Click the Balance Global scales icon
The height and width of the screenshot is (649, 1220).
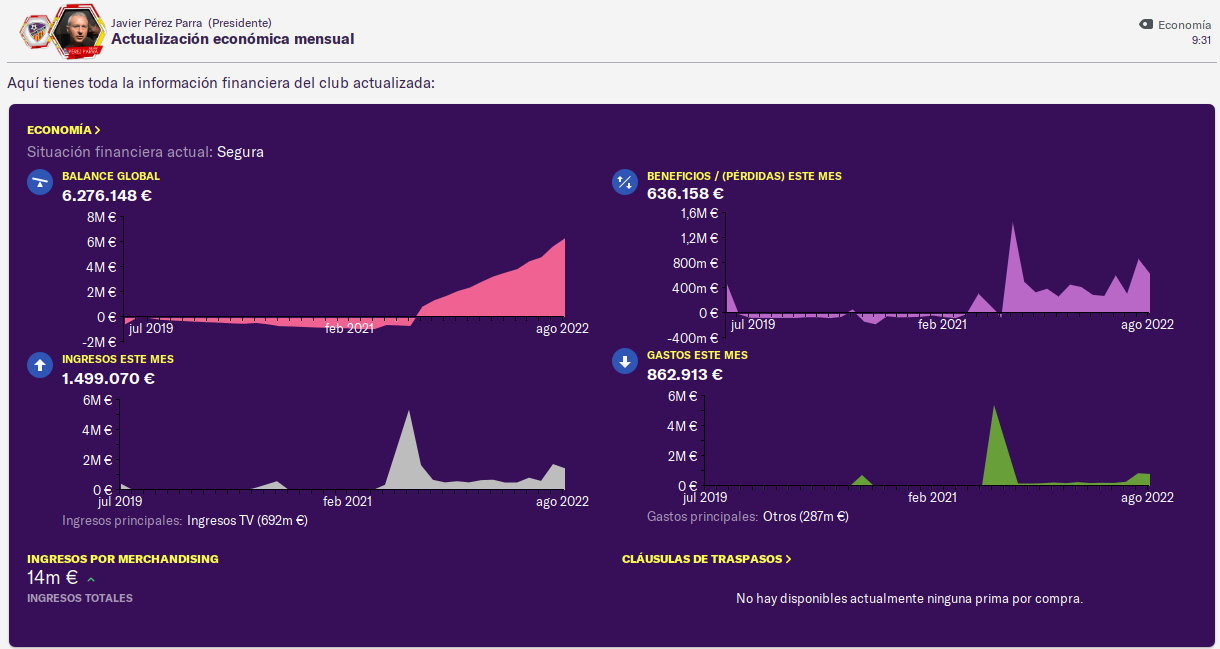click(40, 182)
